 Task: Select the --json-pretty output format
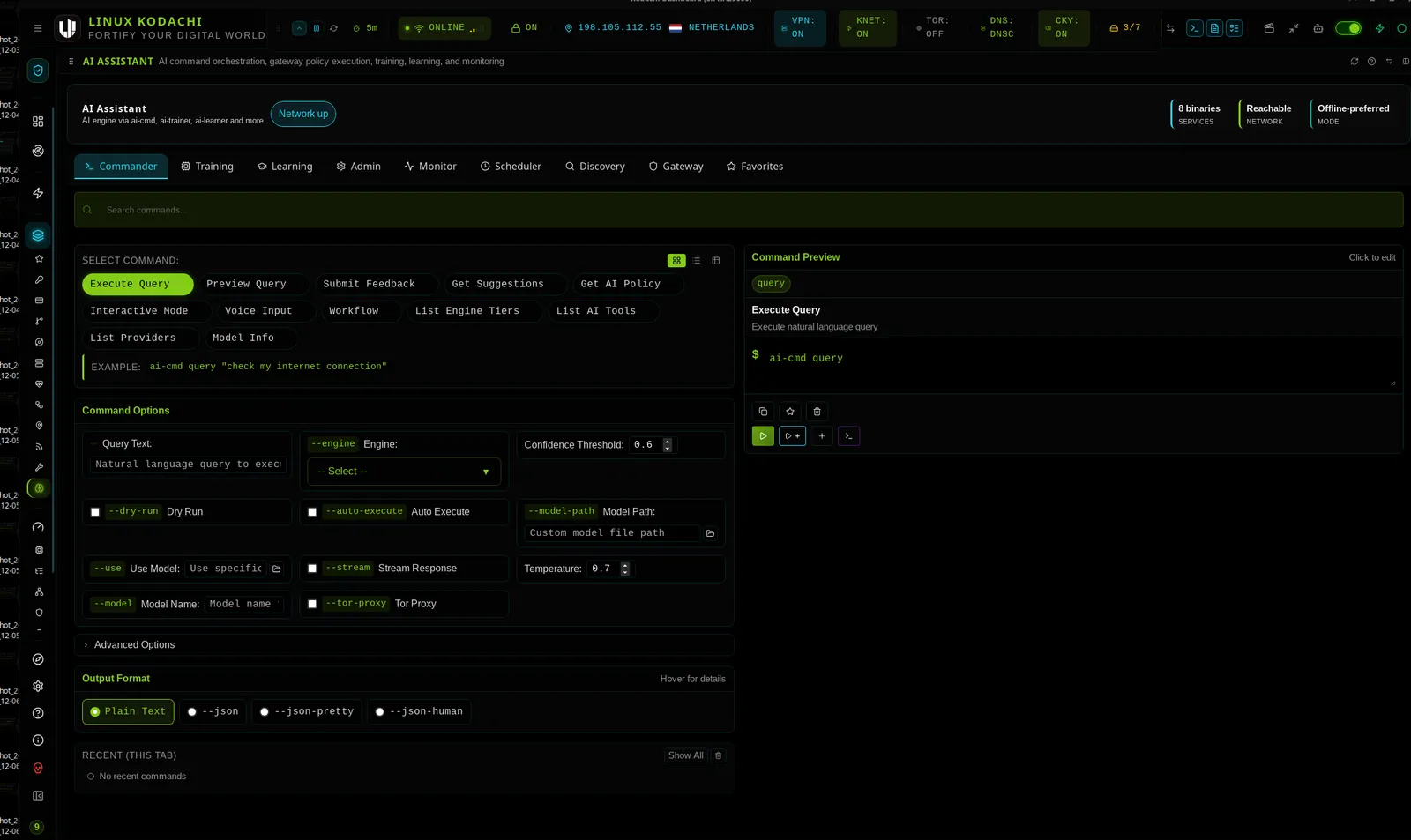307,711
